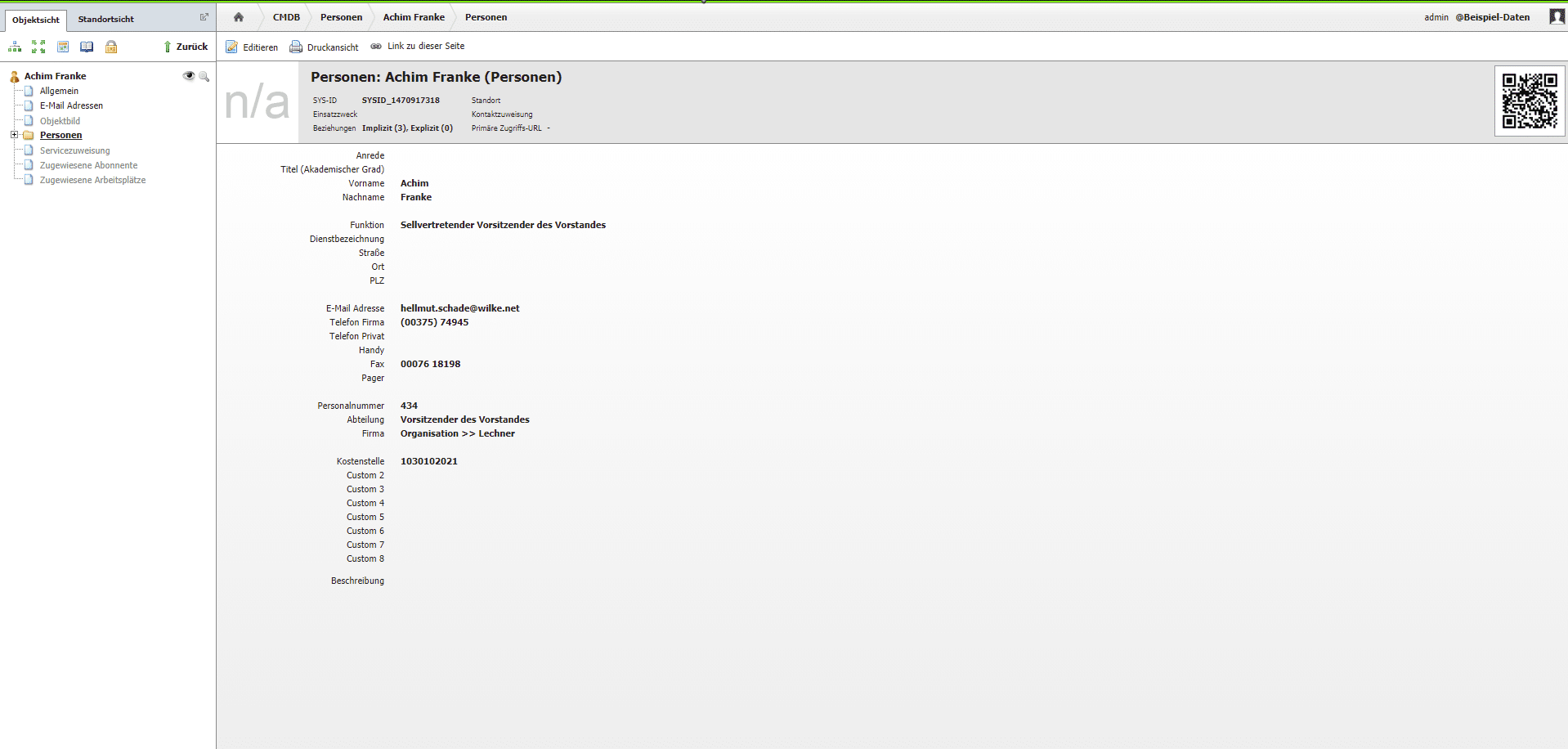This screenshot has width=1568, height=749.
Task: Click CMDB in the breadcrumb
Action: tap(286, 17)
